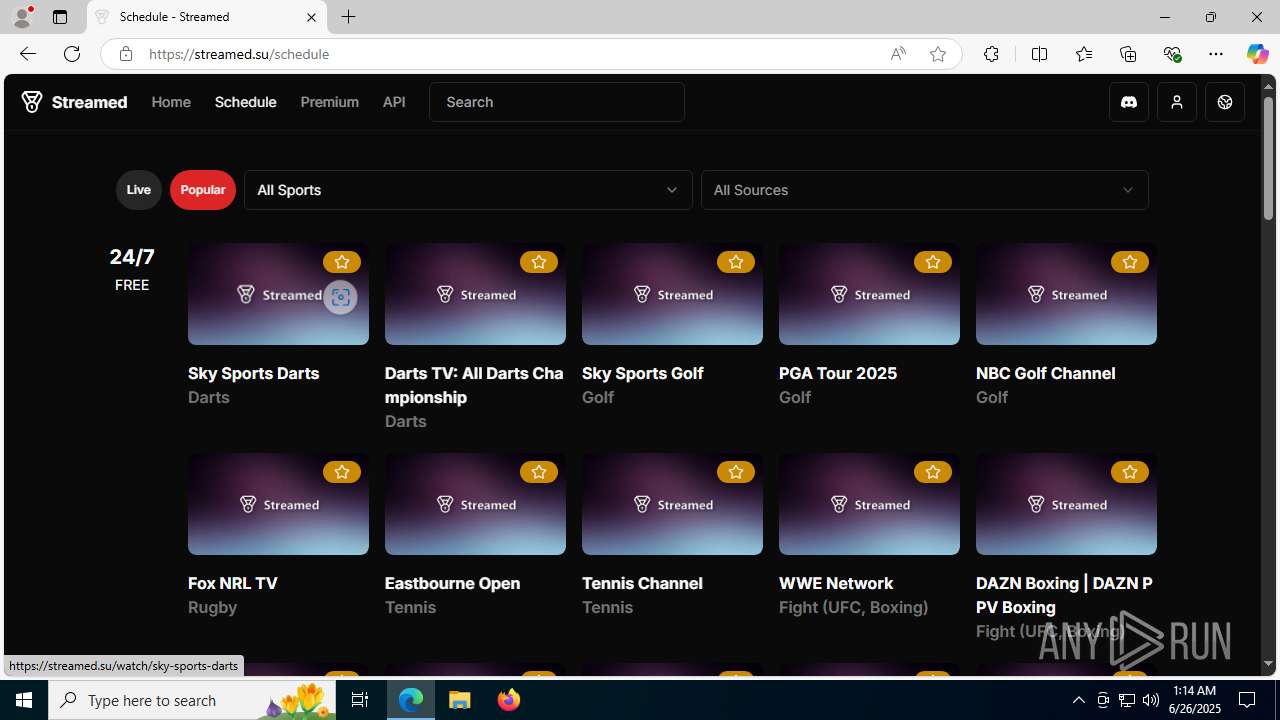Expand the All Sports dropdown
Viewport: 1280px width, 720px height.
(468, 190)
